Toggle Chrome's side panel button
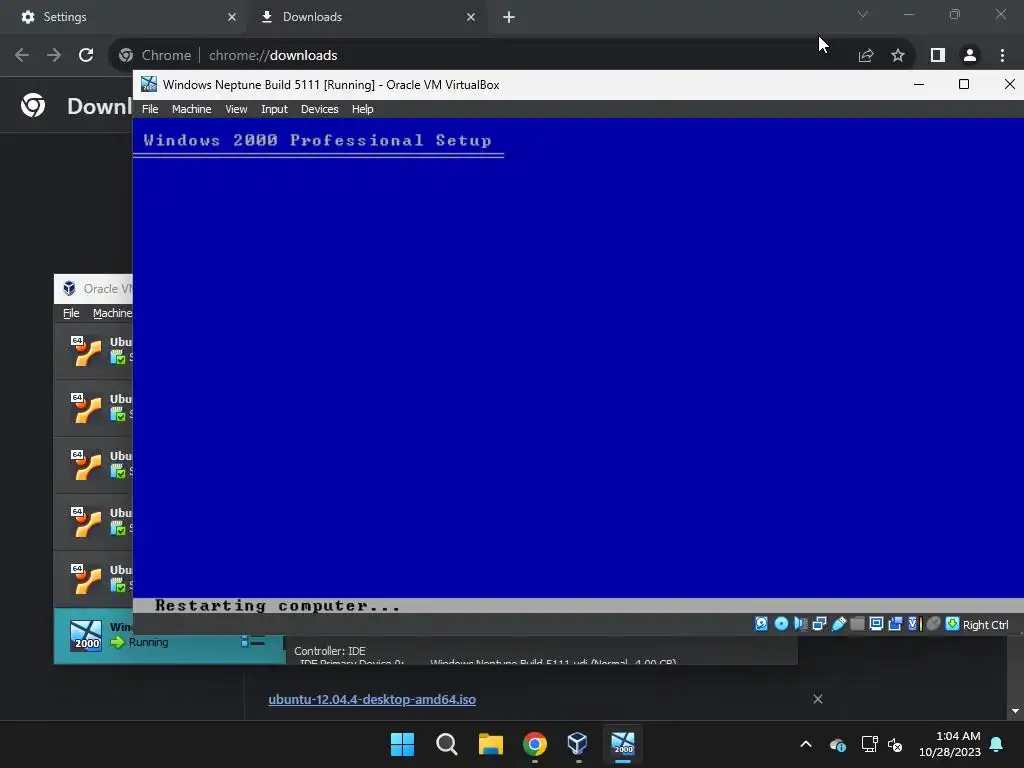 (938, 56)
